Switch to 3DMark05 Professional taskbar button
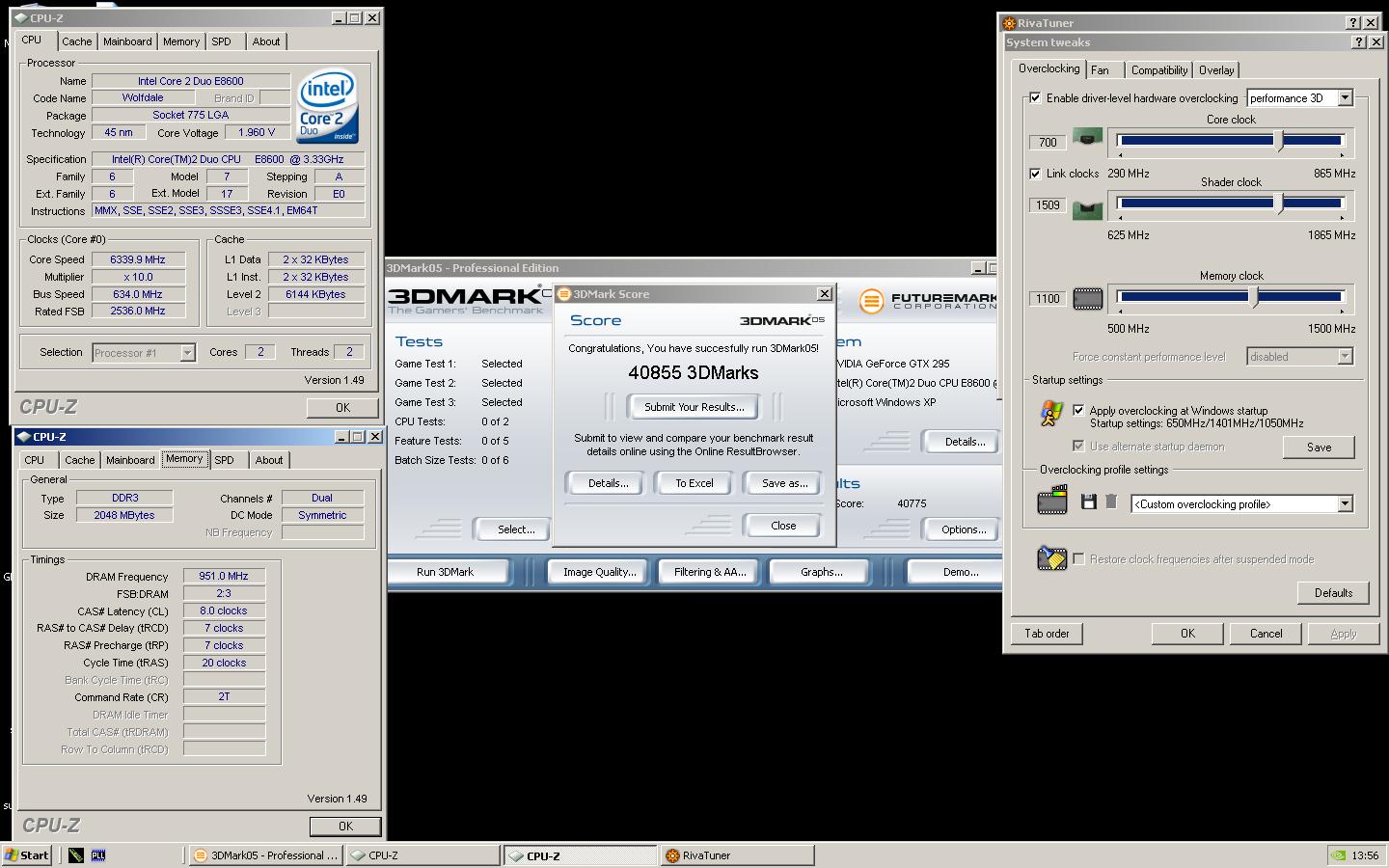1389x868 pixels. [x=265, y=855]
